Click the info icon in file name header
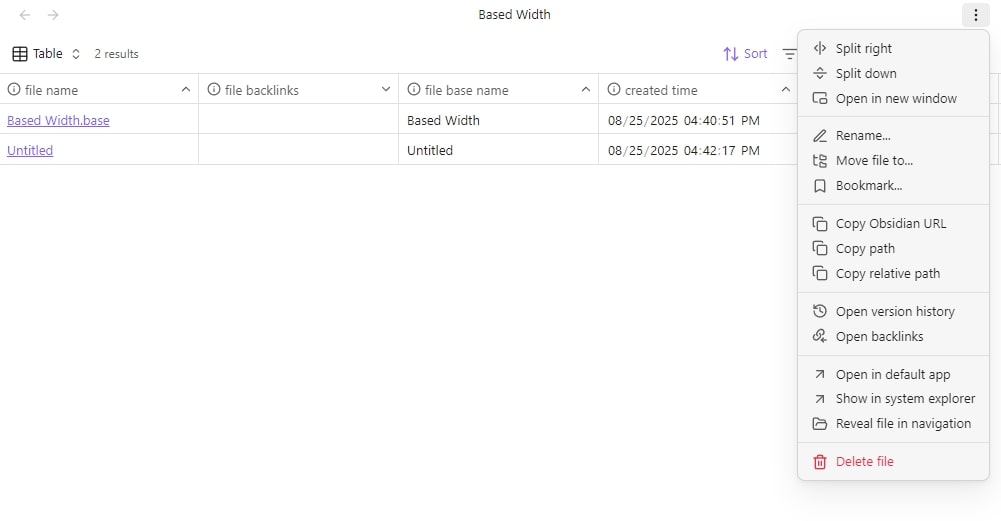The image size is (1001, 521). [13, 89]
